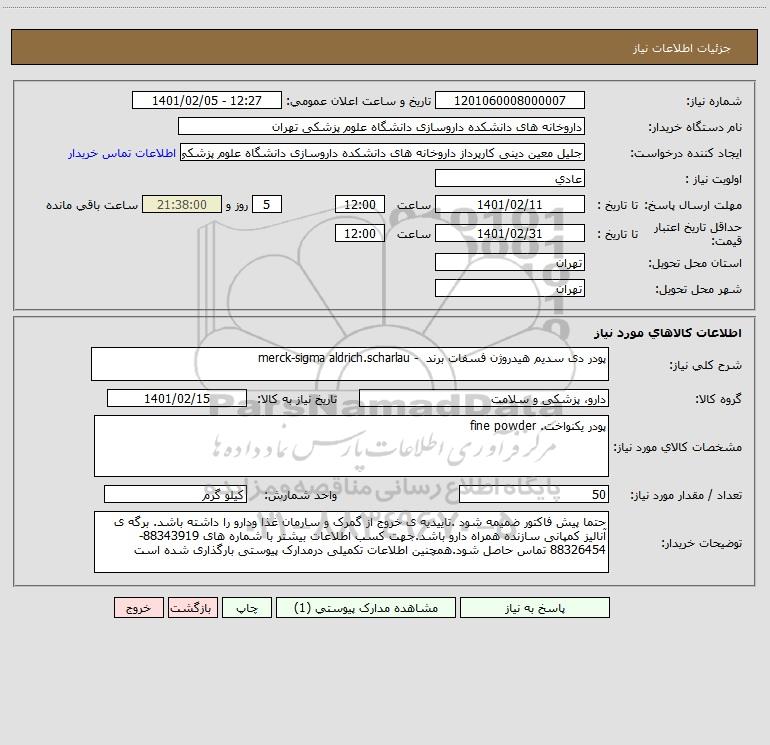The image size is (770, 745).
Task: Click the 'اطلاعات کالاهای مورد نیاز' section heading
Action: pyautogui.click(x=668, y=333)
